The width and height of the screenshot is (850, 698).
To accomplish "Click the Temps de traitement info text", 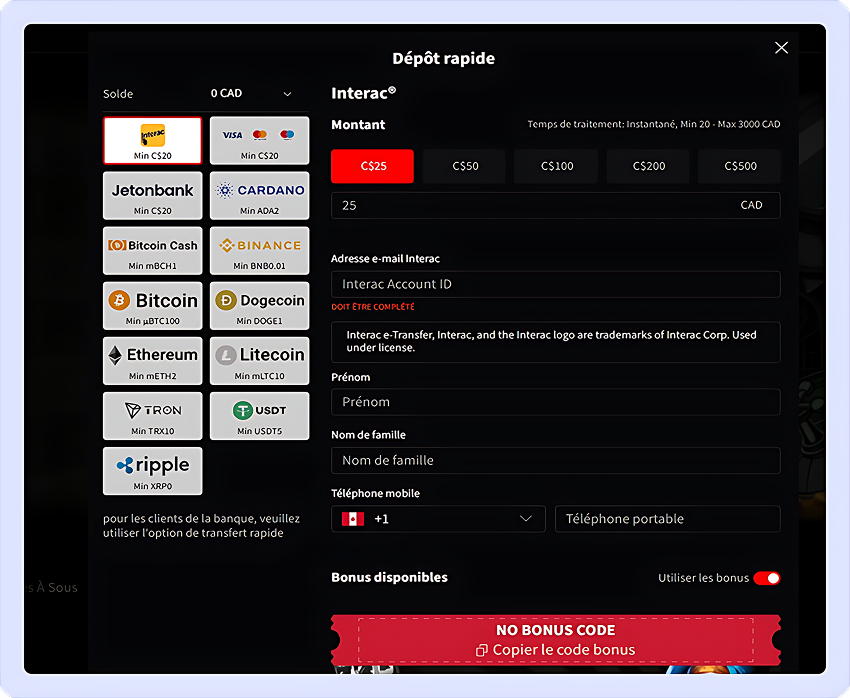I will tap(654, 124).
